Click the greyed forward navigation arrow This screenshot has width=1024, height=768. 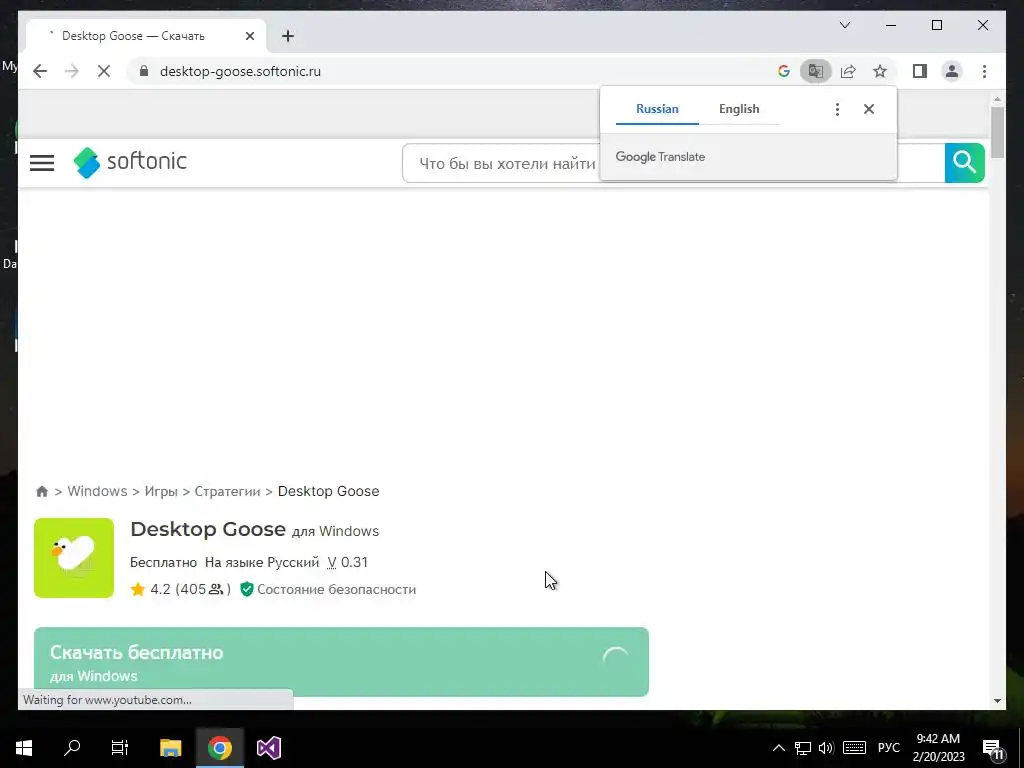click(72, 71)
